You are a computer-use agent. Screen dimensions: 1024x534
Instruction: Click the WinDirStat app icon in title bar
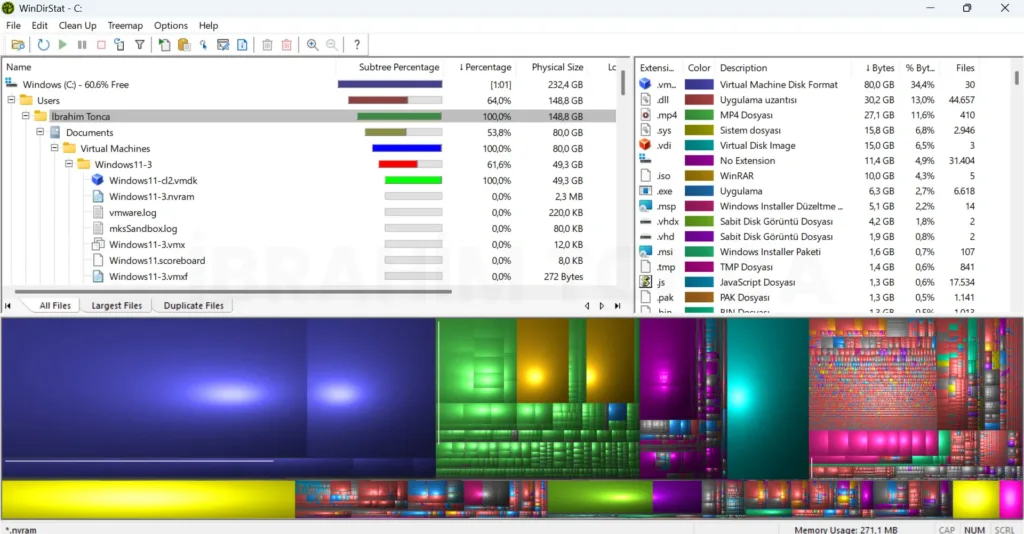click(x=8, y=8)
